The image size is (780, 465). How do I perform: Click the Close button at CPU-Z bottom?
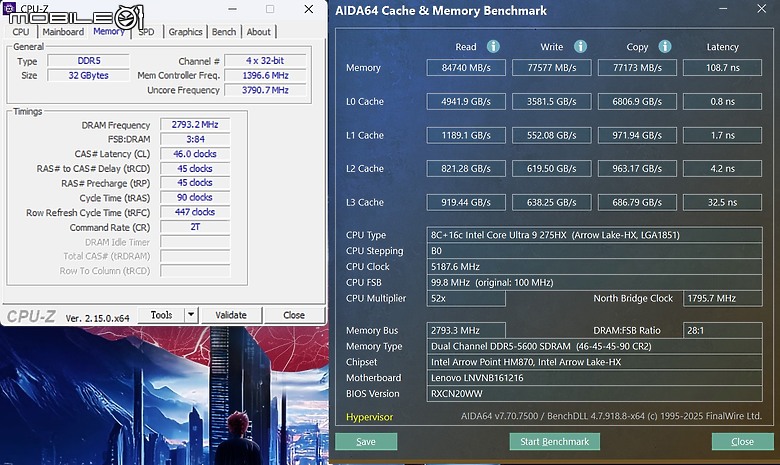coord(294,315)
